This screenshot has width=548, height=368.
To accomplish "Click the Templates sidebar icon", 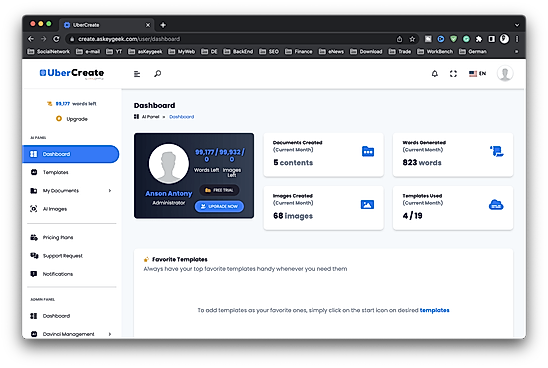I will click(x=34, y=172).
